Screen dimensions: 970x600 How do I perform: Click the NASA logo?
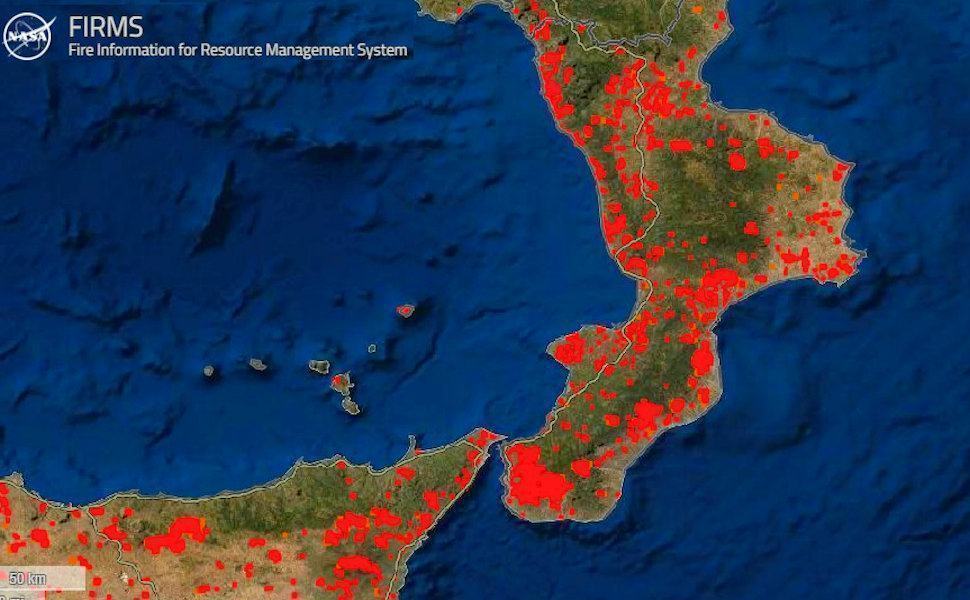click(27, 37)
